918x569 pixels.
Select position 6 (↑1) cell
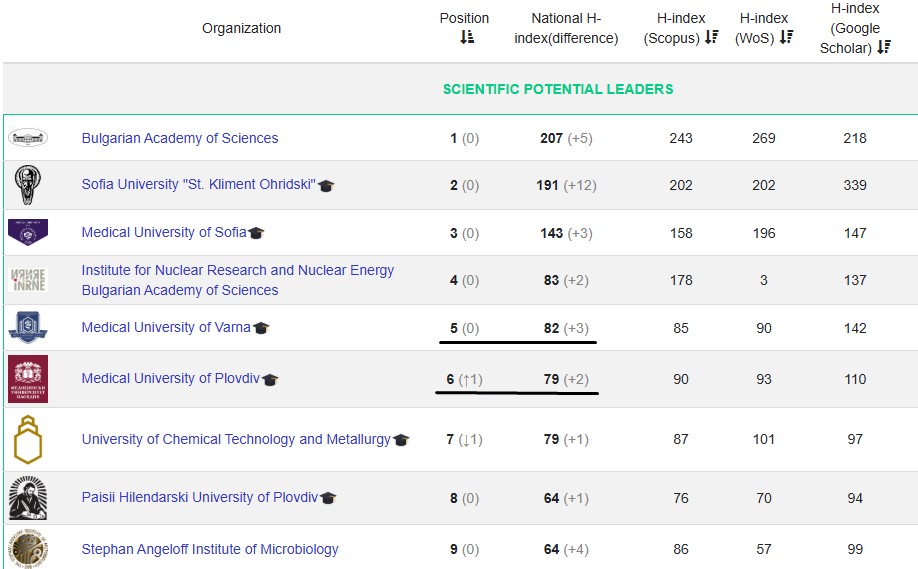point(464,379)
